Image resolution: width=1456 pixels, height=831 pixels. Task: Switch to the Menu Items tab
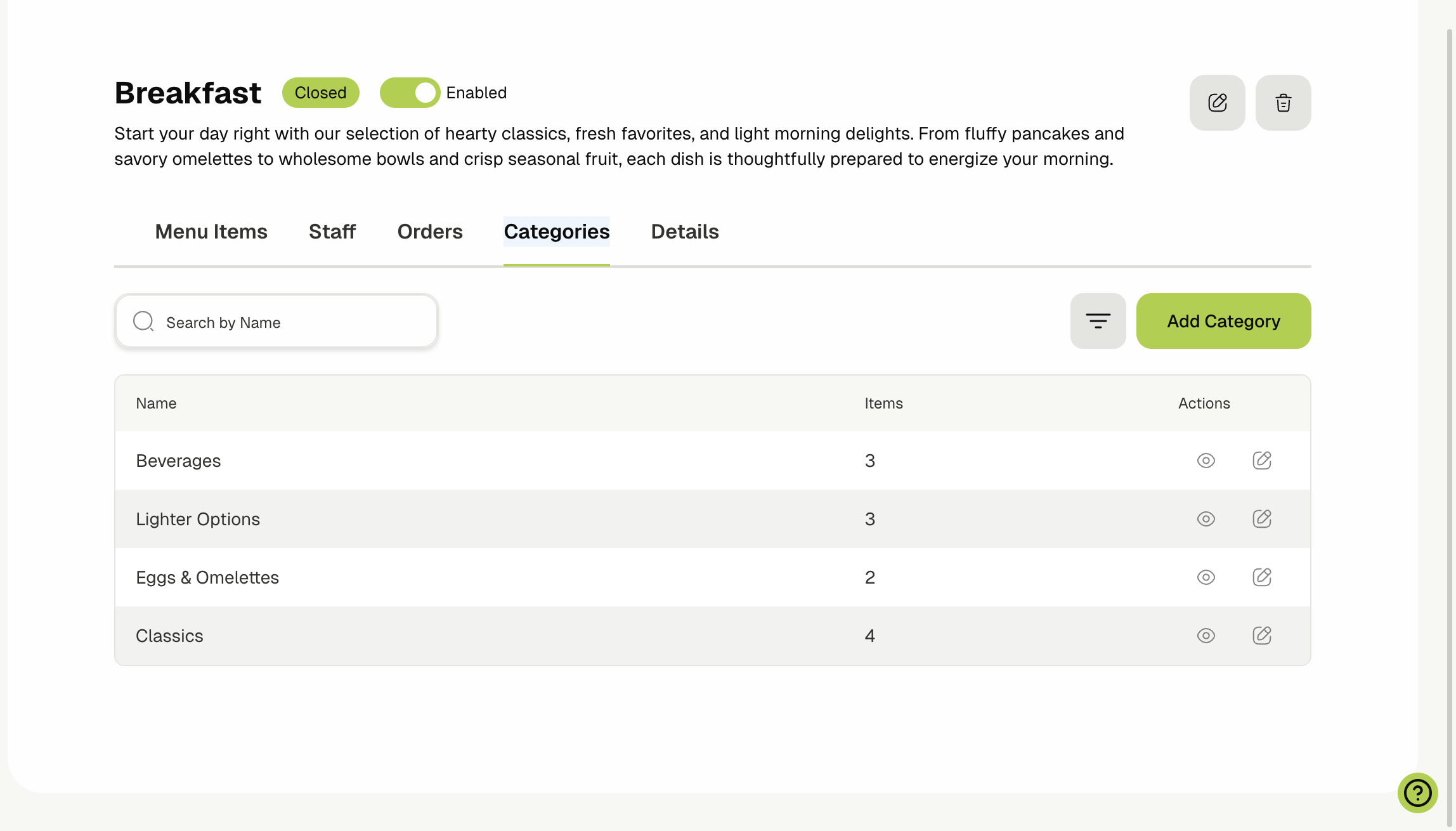[211, 232]
